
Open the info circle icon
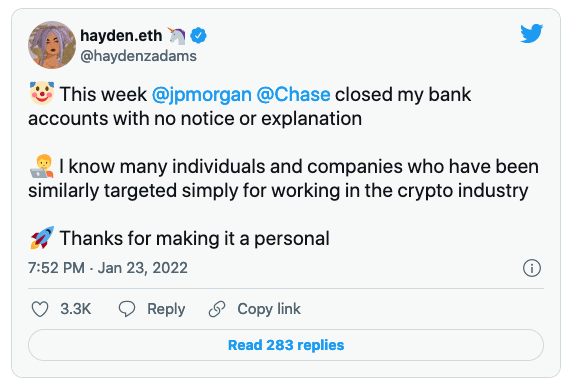click(x=532, y=268)
